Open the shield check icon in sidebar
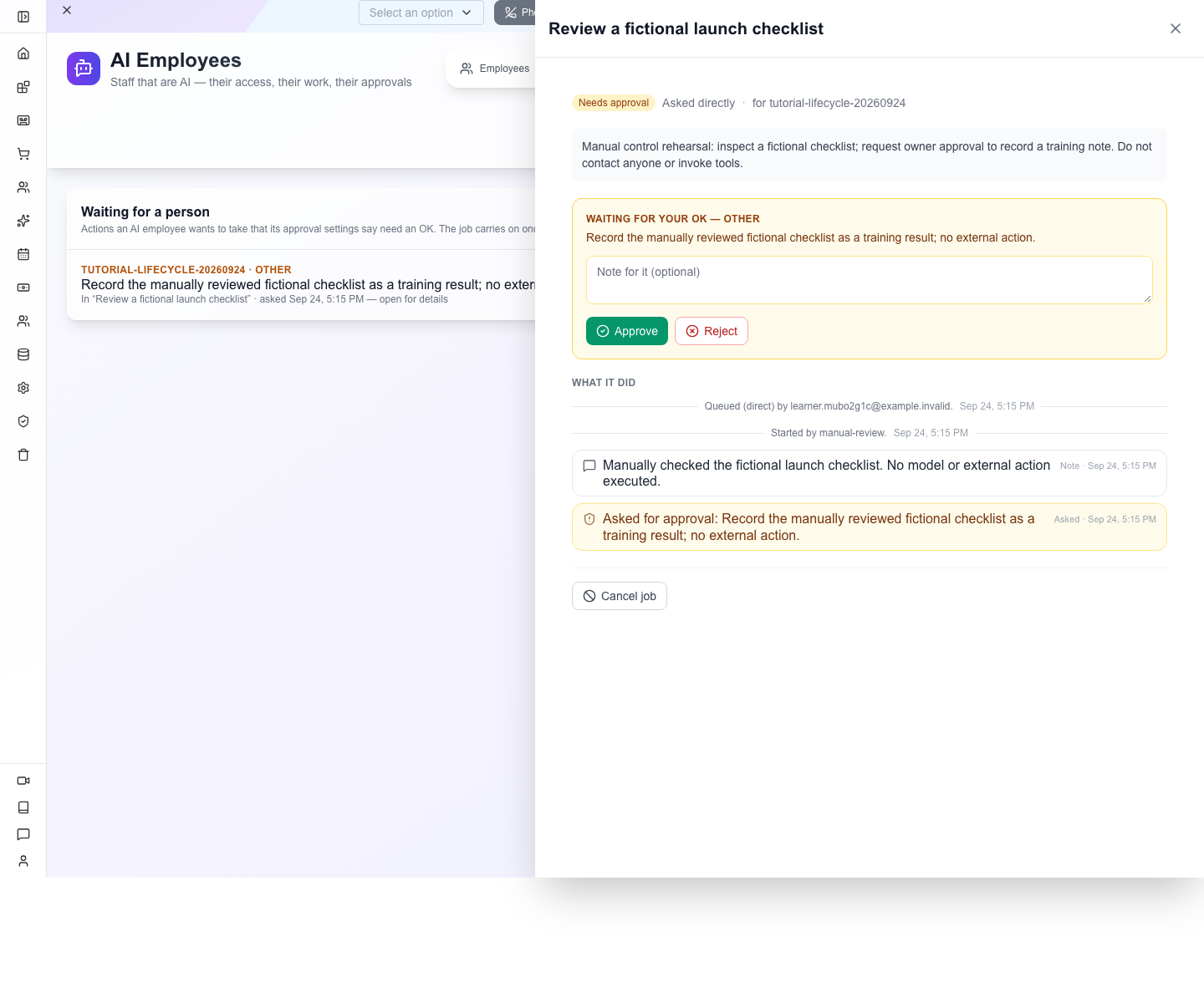Viewport: 1204px width, 1003px height. pos(23,421)
